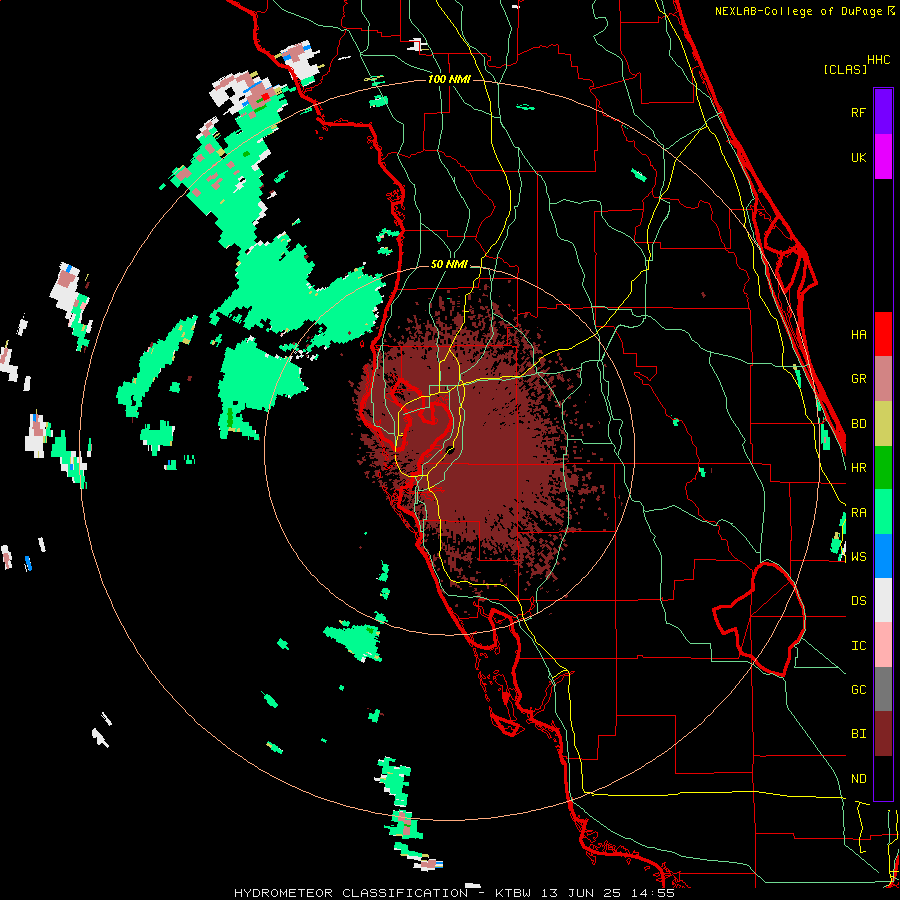Screen dimensions: 900x900
Task: Click the HR legend label
Action: [858, 467]
